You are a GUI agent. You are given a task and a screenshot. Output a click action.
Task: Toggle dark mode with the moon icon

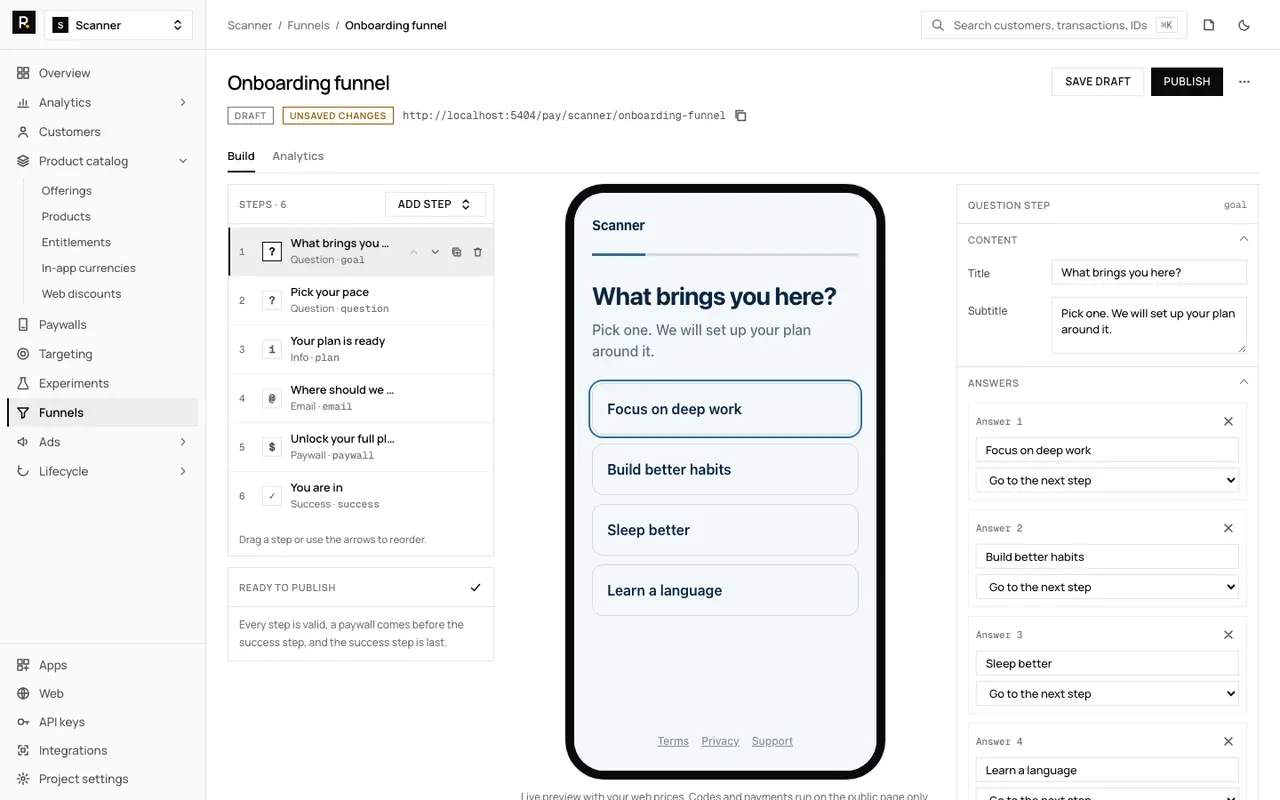[1244, 25]
